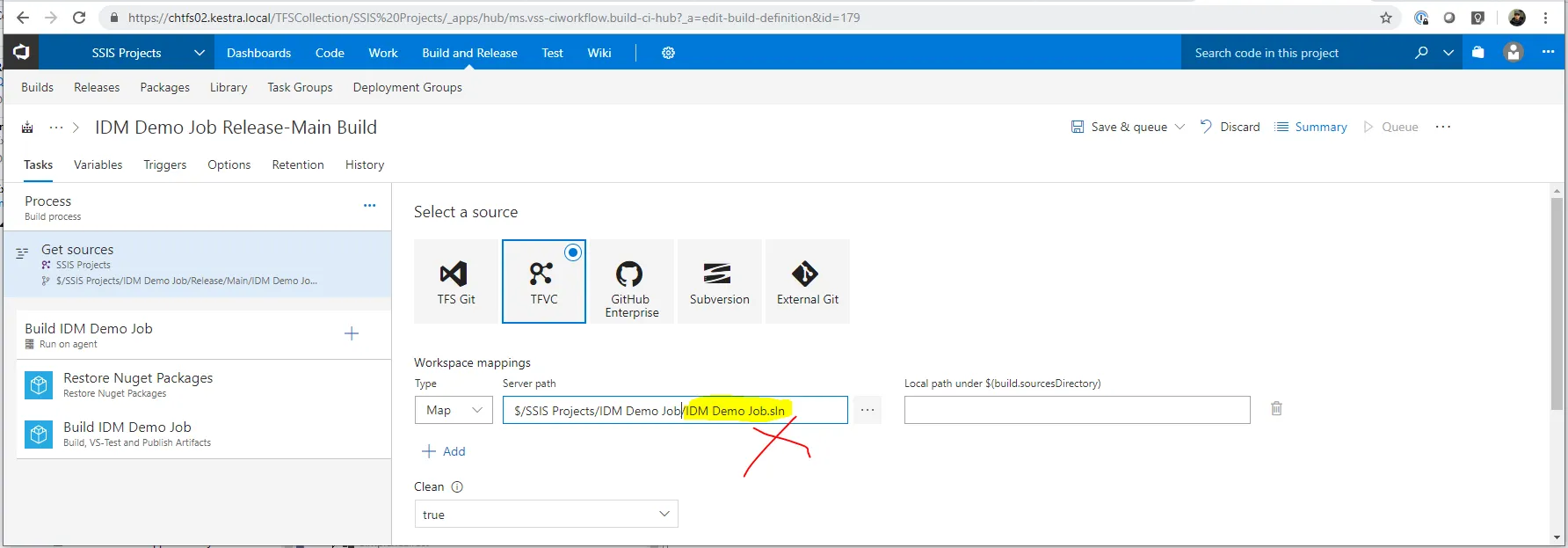Expand the search scope chevron
The image size is (1568, 548).
1448,53
